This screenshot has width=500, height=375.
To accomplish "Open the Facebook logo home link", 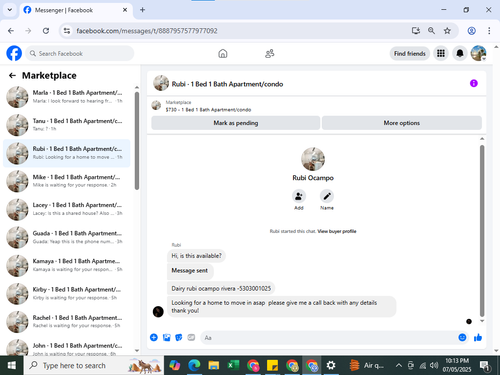I will tap(14, 53).
